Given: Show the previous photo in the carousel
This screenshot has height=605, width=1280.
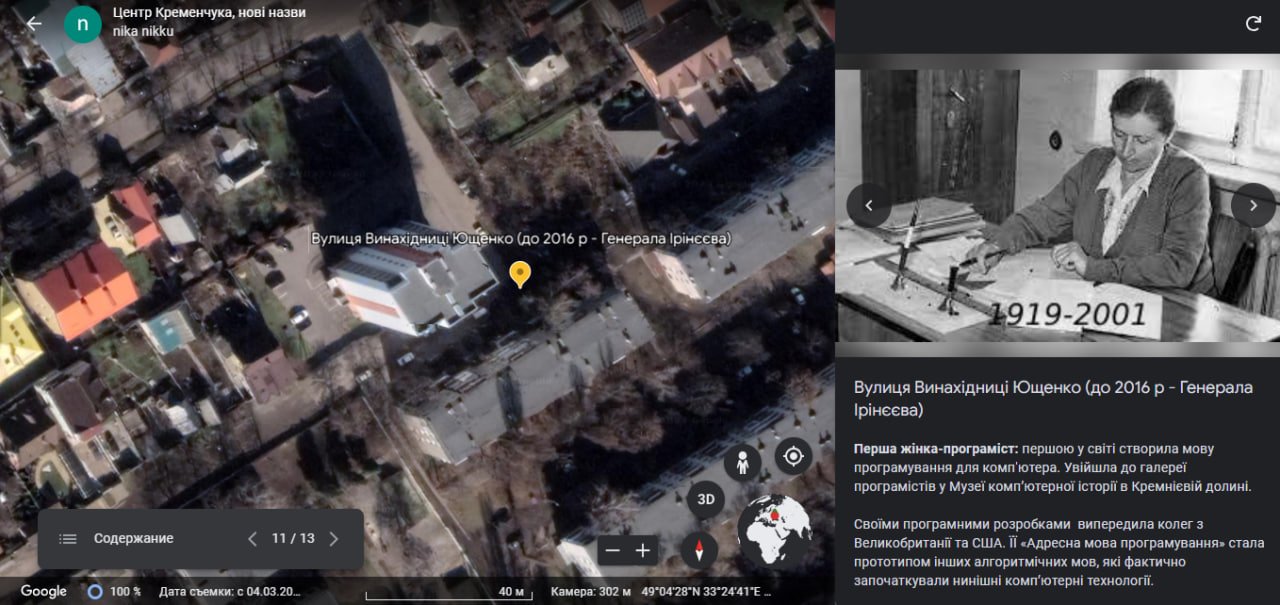Looking at the screenshot, I should [868, 205].
